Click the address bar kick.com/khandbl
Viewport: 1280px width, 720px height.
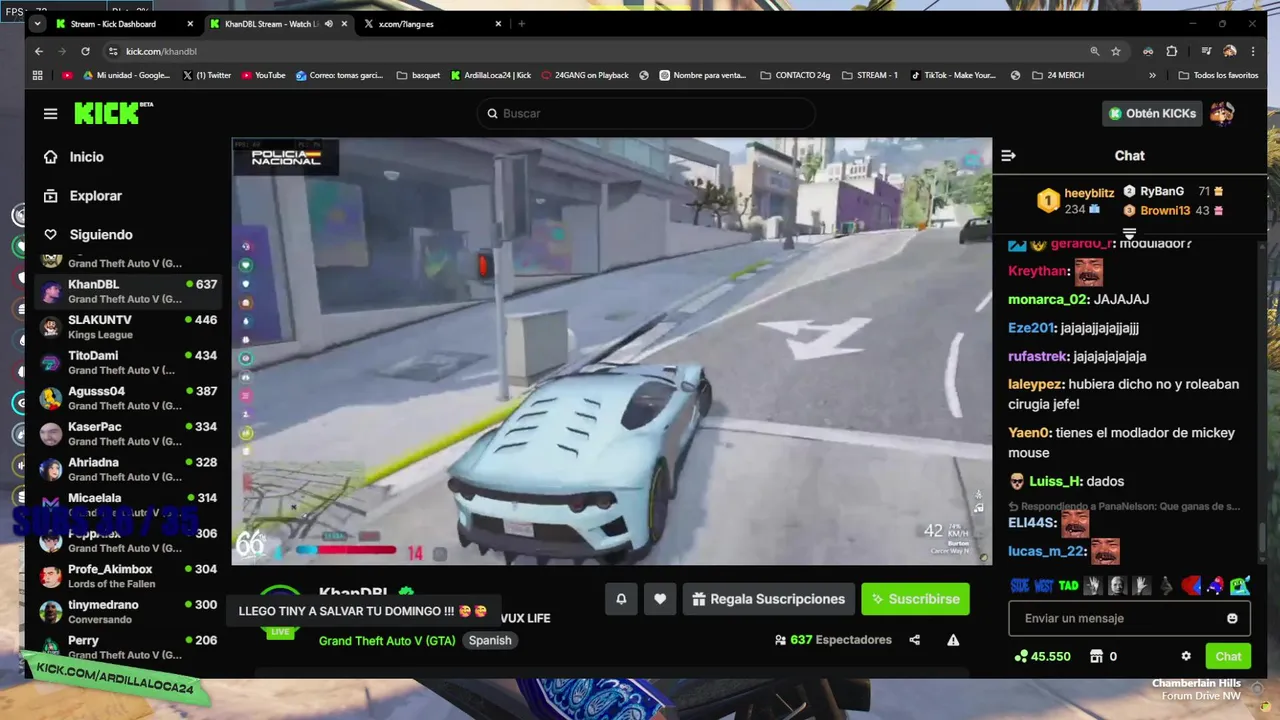click(161, 51)
